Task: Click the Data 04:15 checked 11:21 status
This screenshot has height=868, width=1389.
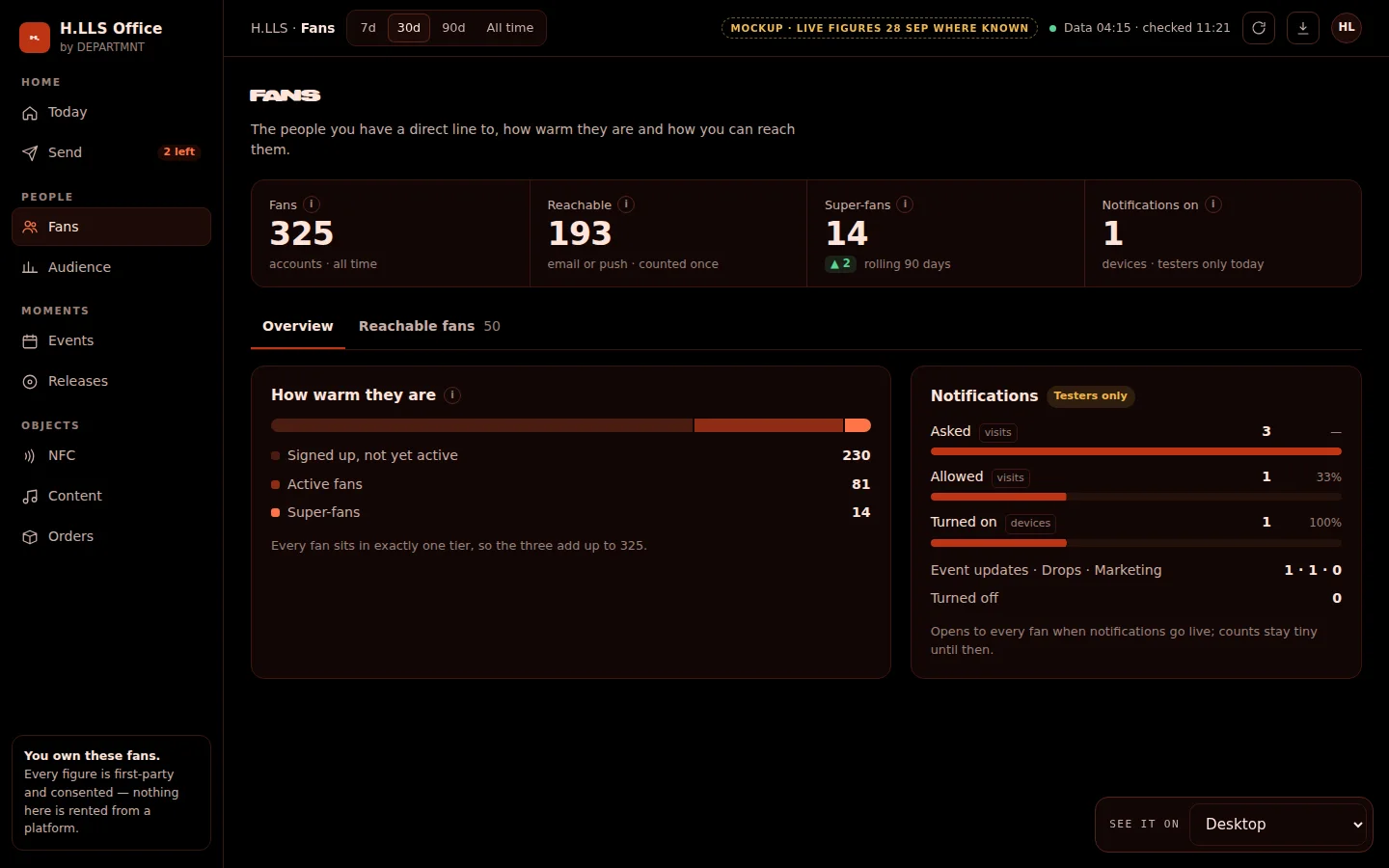Action: 1140,28
